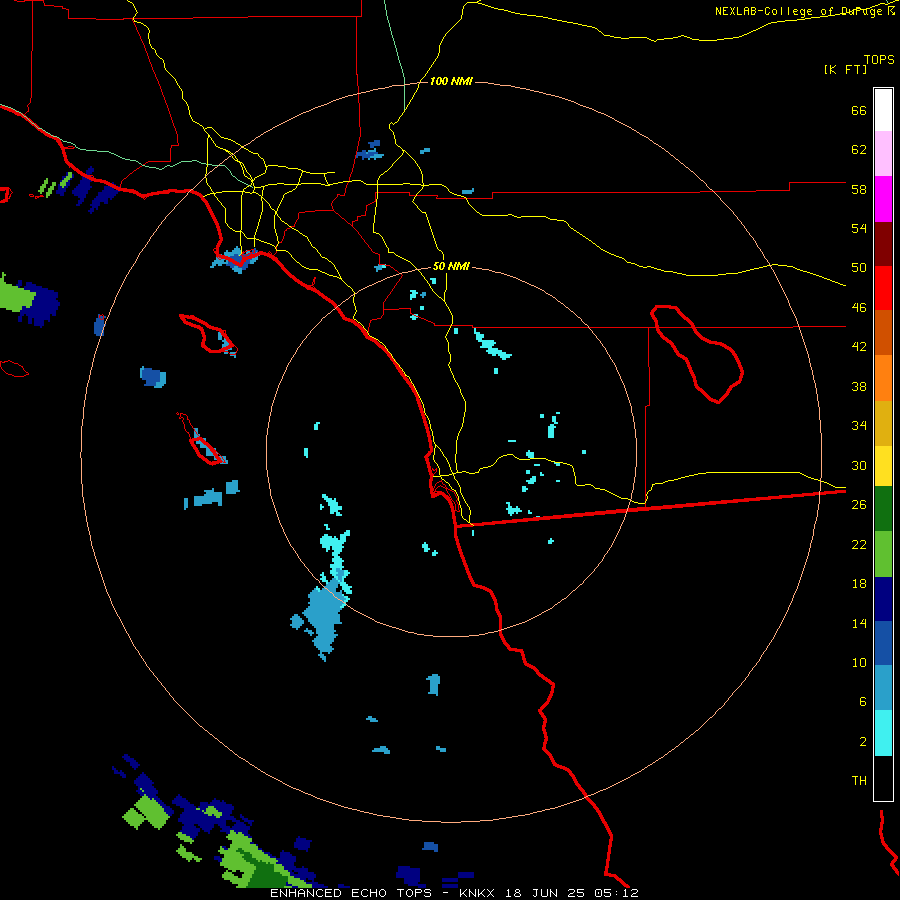Click the orange swatch between 42 and 38
This screenshot has height=900, width=900.
[883, 378]
